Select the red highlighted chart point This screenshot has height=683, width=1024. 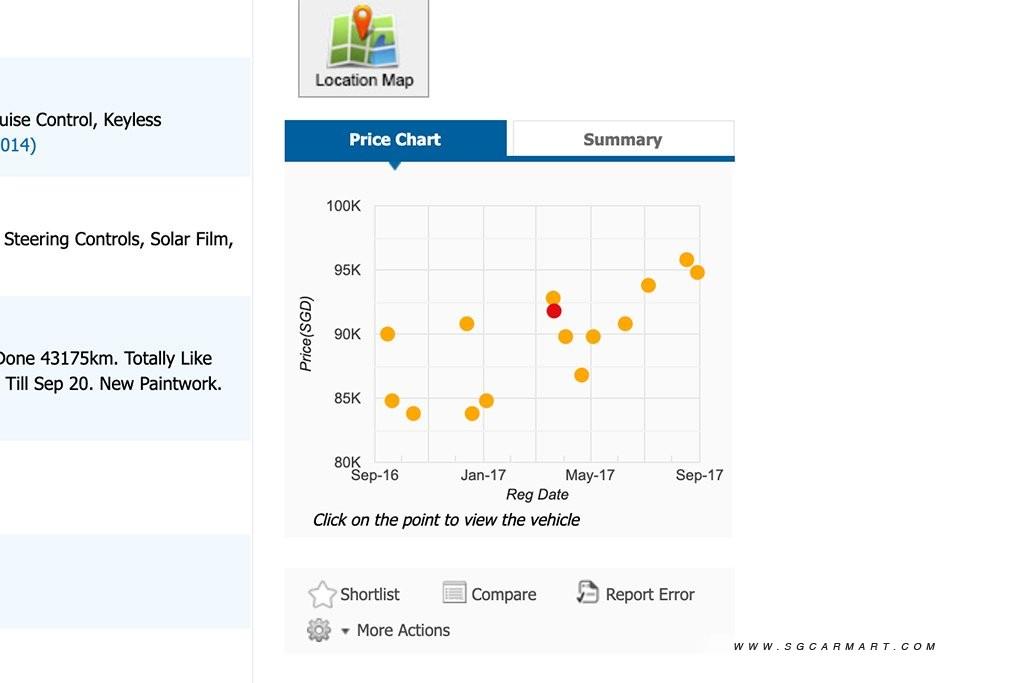pos(554,311)
